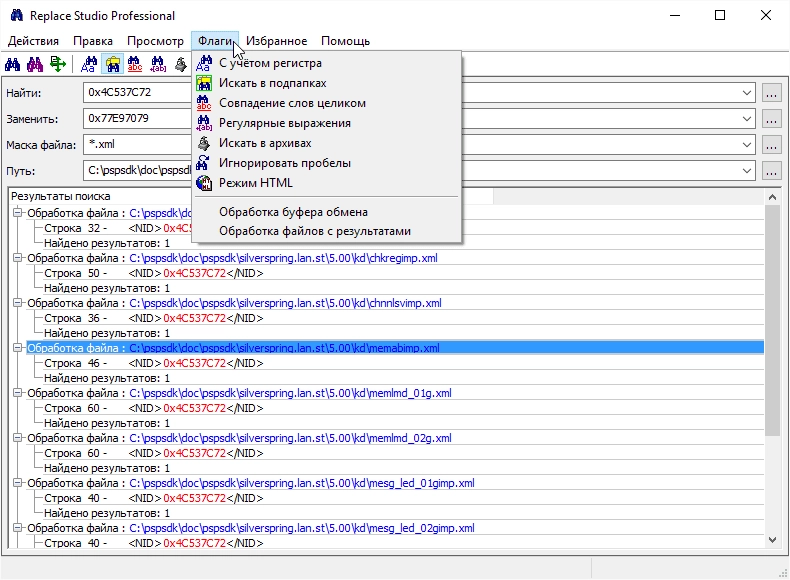
Task: Collapse the mesg_led_02gimp.xml file node
Action: tap(18, 528)
